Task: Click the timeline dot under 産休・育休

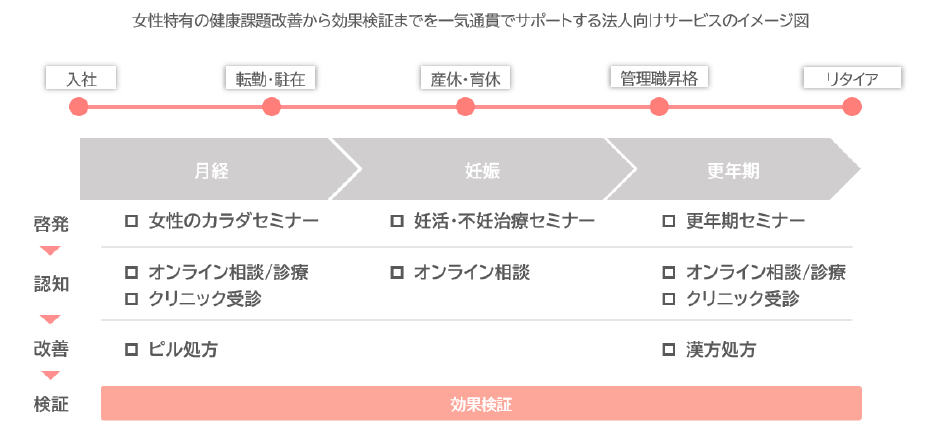Action: (465, 107)
